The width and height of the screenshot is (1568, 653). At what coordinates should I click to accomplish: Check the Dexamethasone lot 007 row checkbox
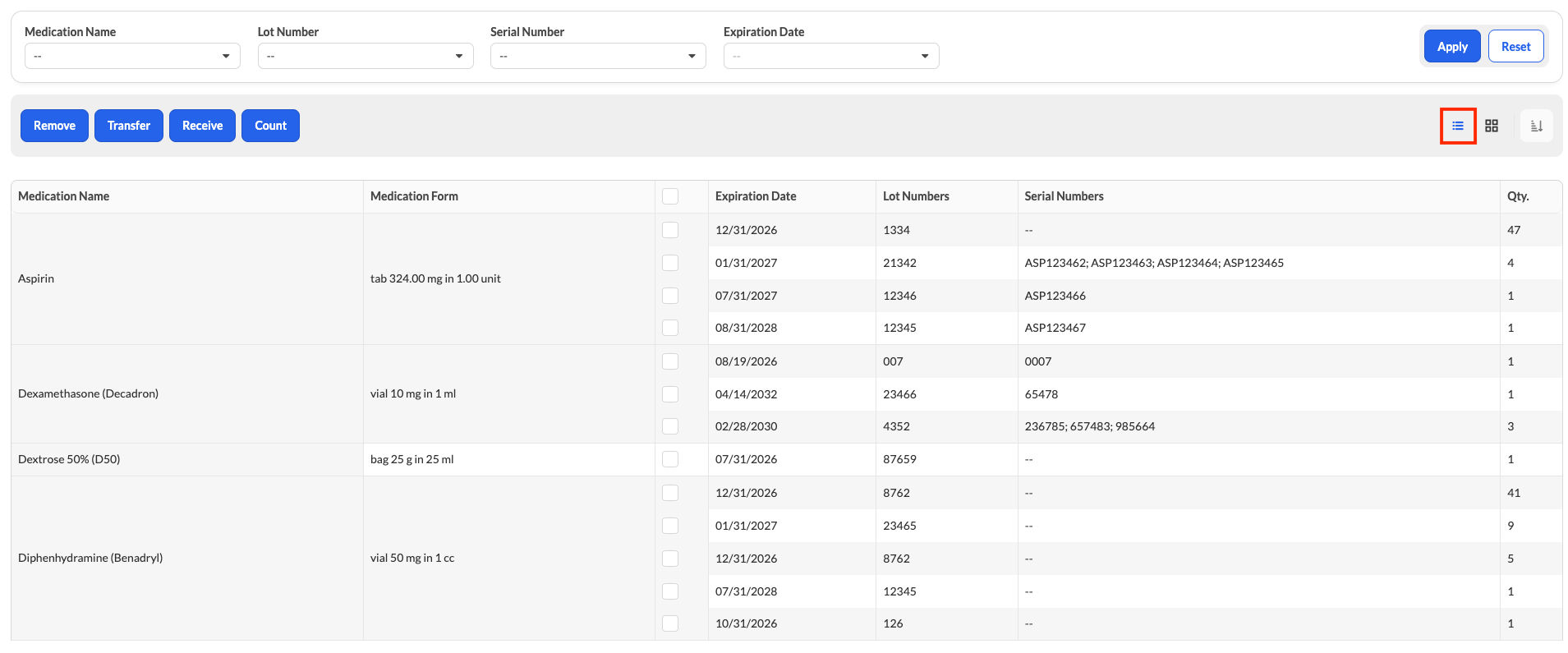click(x=670, y=361)
